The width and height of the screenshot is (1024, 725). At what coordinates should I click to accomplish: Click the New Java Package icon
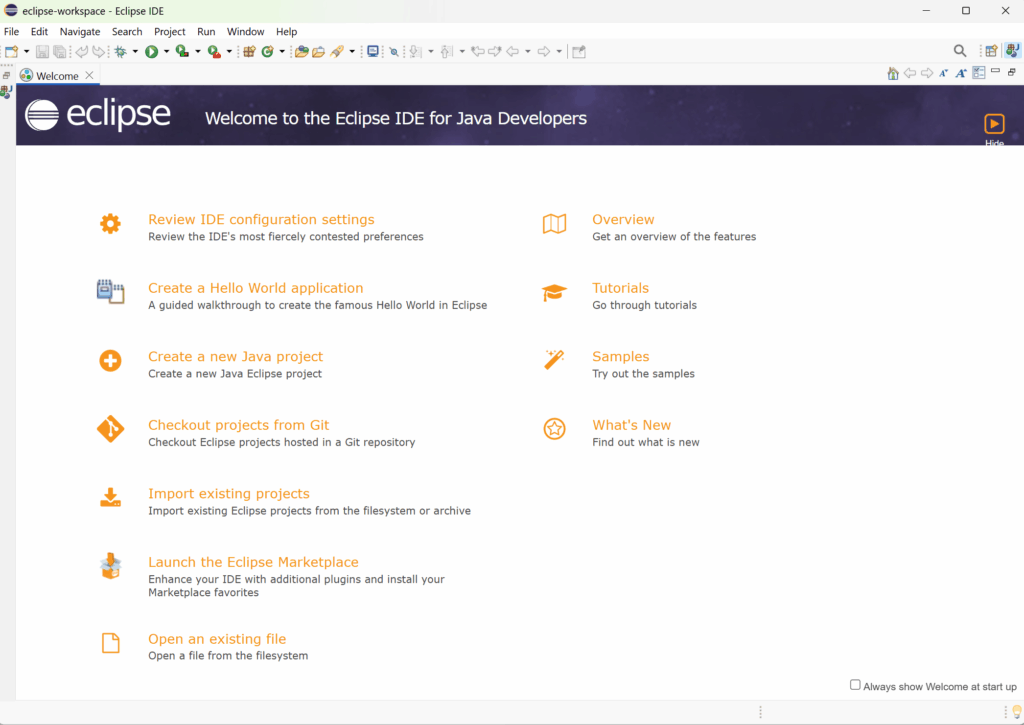point(249,52)
